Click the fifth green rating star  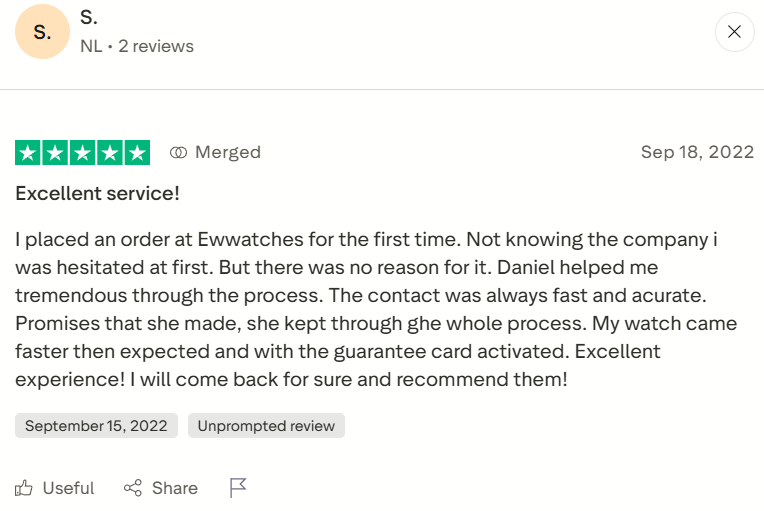tap(136, 153)
